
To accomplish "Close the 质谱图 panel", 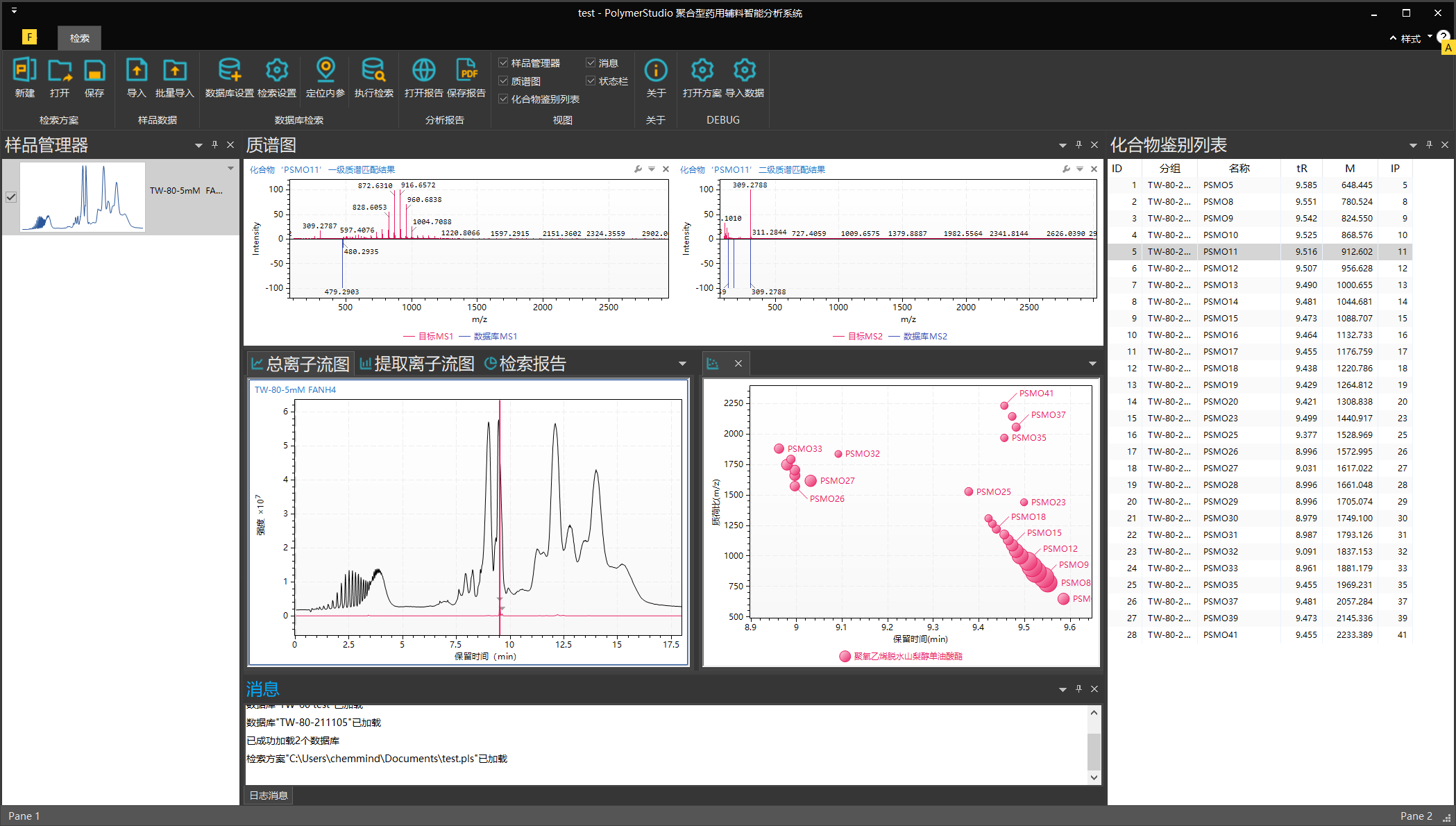I will pyautogui.click(x=1094, y=144).
